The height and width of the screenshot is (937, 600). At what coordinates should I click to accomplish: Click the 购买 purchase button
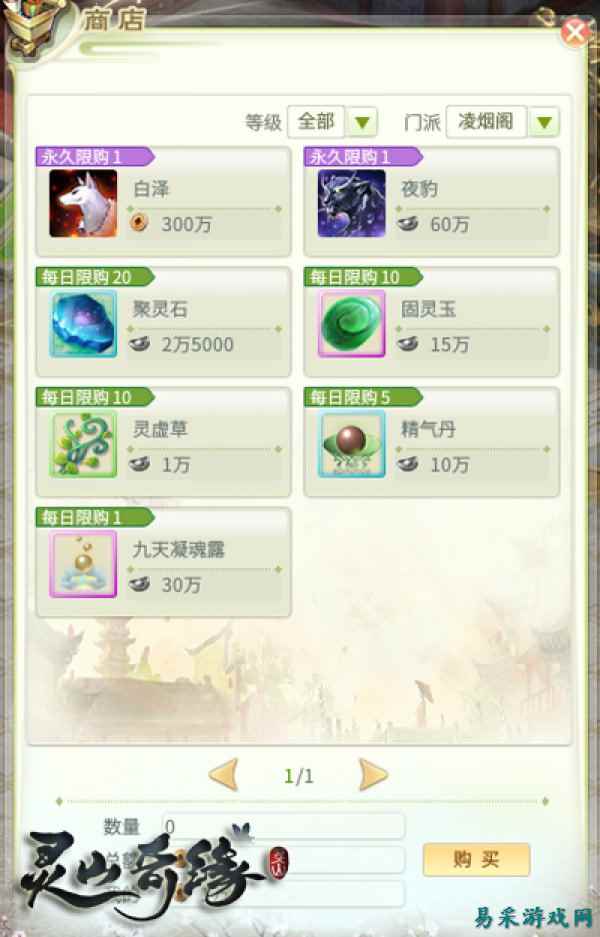(476, 859)
